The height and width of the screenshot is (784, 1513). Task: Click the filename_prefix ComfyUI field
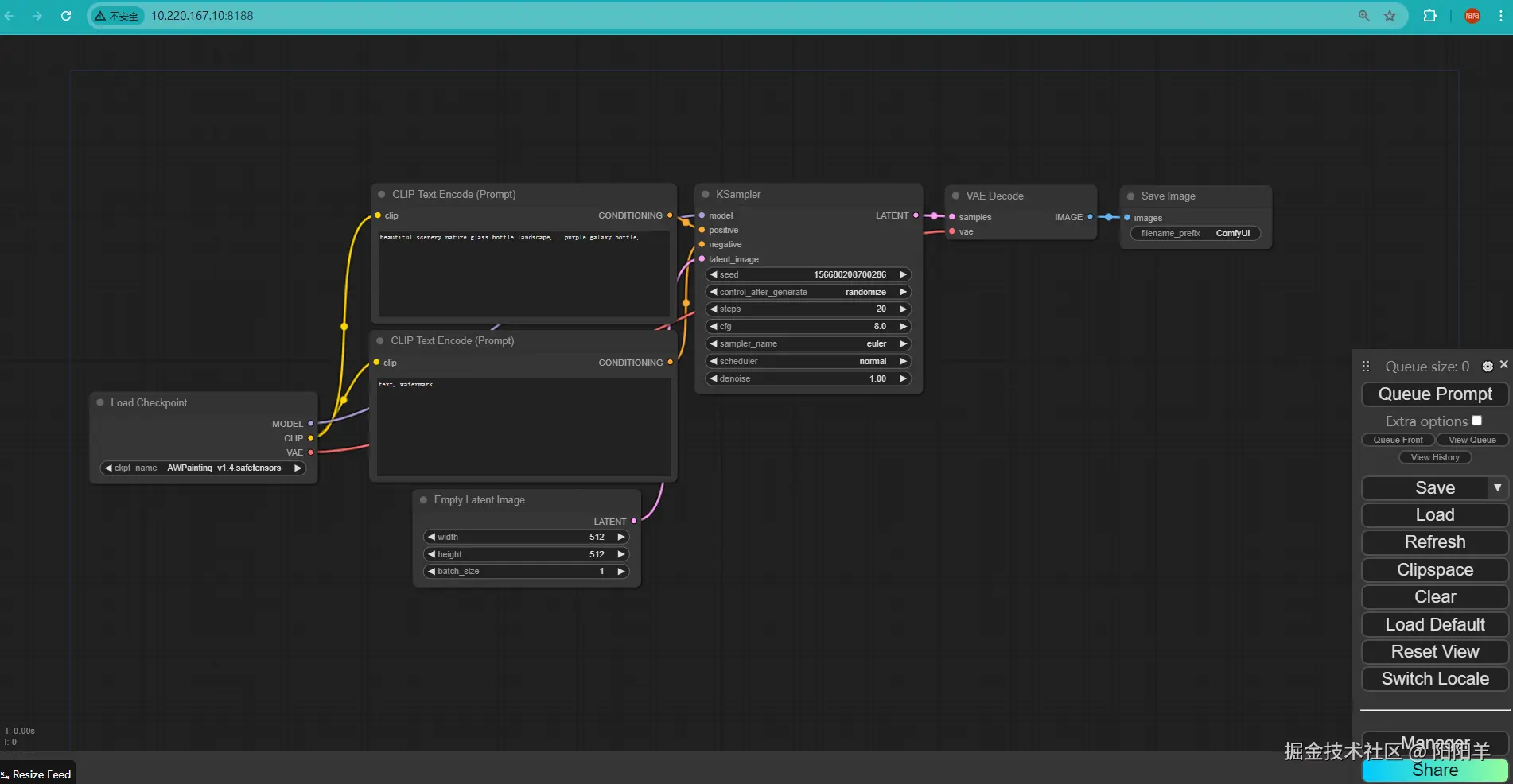pyautogui.click(x=1196, y=234)
